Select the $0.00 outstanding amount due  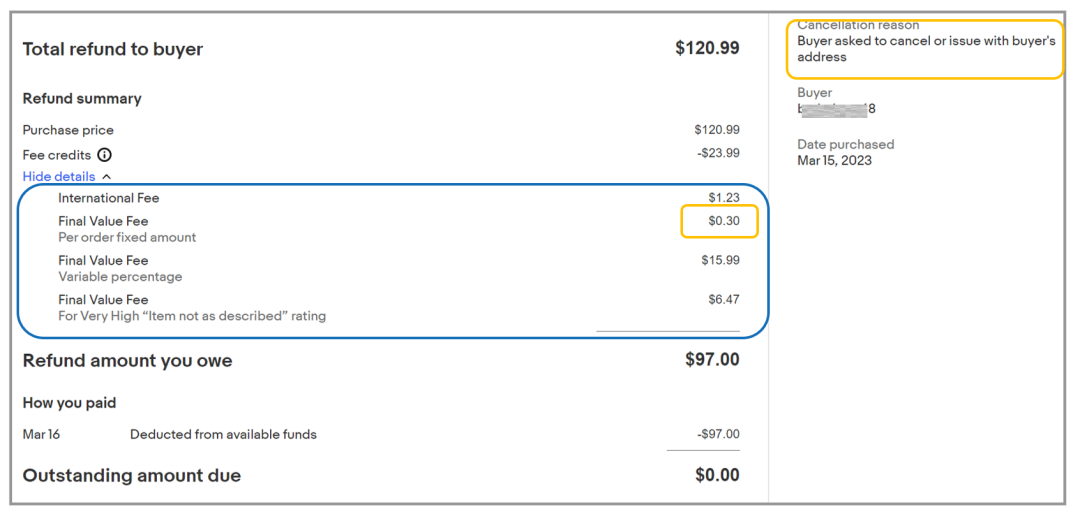pyautogui.click(x=717, y=475)
